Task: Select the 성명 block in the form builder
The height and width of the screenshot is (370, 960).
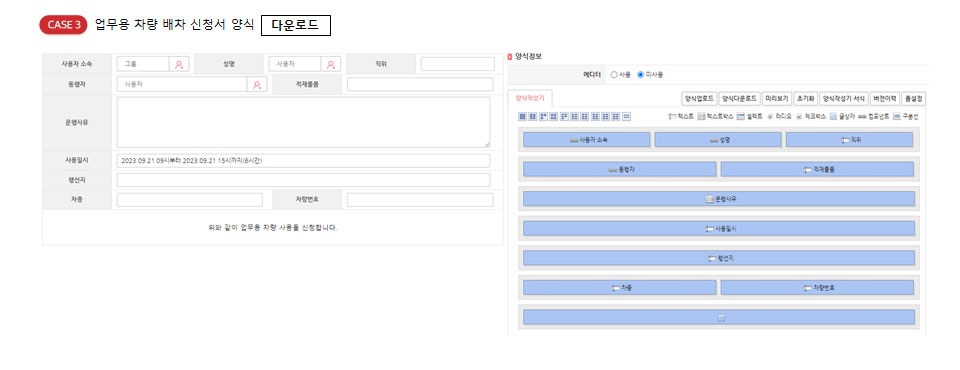Action: [718, 140]
